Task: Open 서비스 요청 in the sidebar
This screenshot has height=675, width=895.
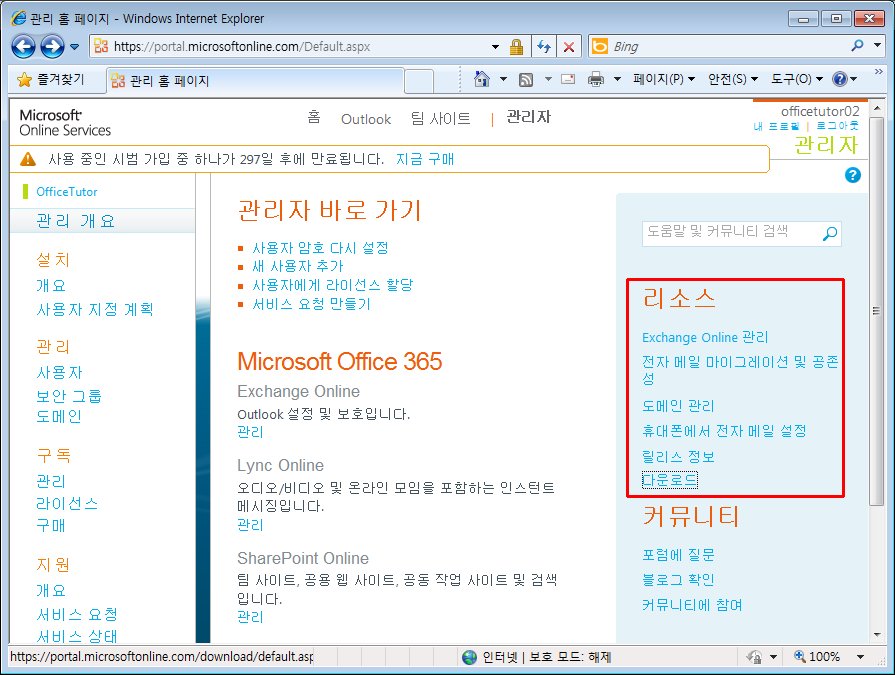Action: click(x=77, y=615)
